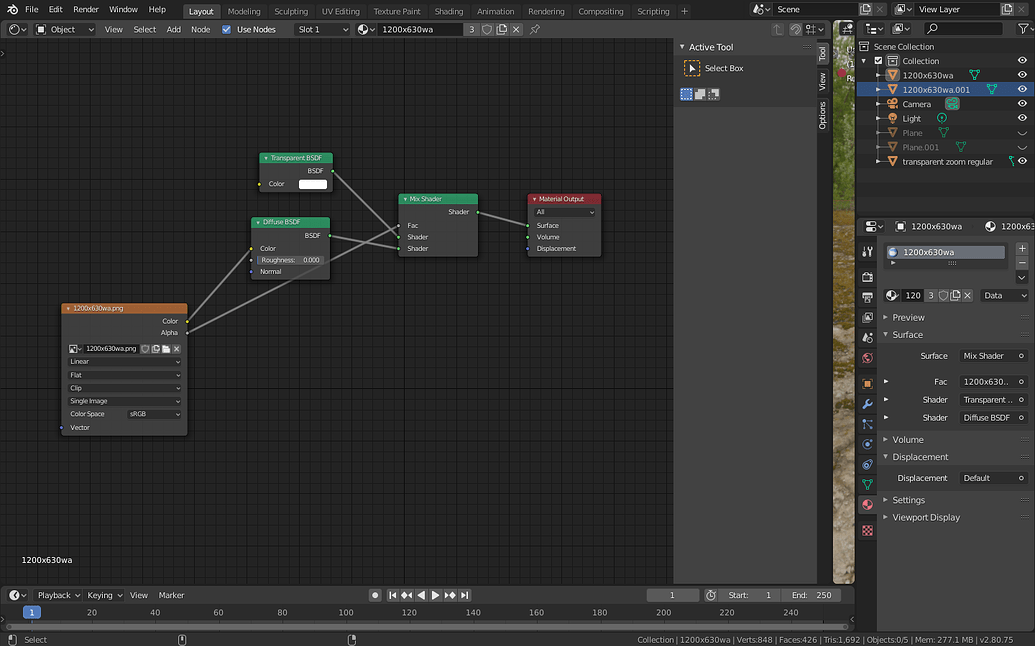1035x646 pixels.
Task: Jump to the timeline end frame button
Action: tap(465, 595)
